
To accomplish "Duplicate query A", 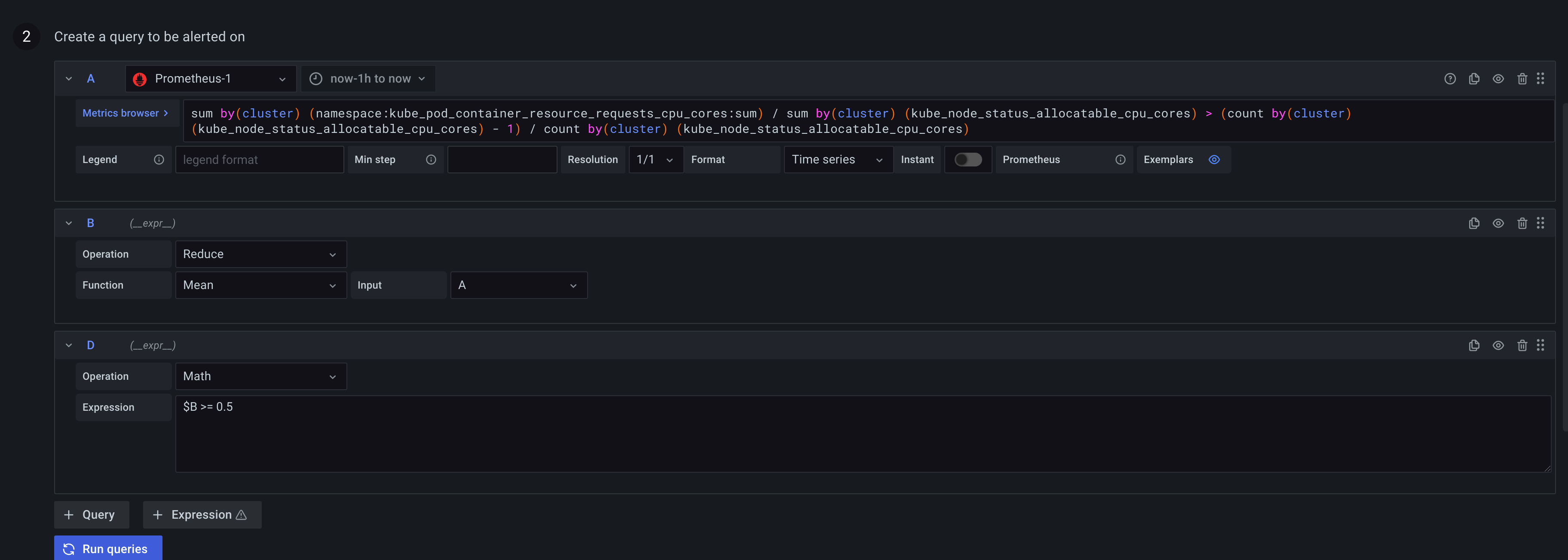I will click(1473, 79).
